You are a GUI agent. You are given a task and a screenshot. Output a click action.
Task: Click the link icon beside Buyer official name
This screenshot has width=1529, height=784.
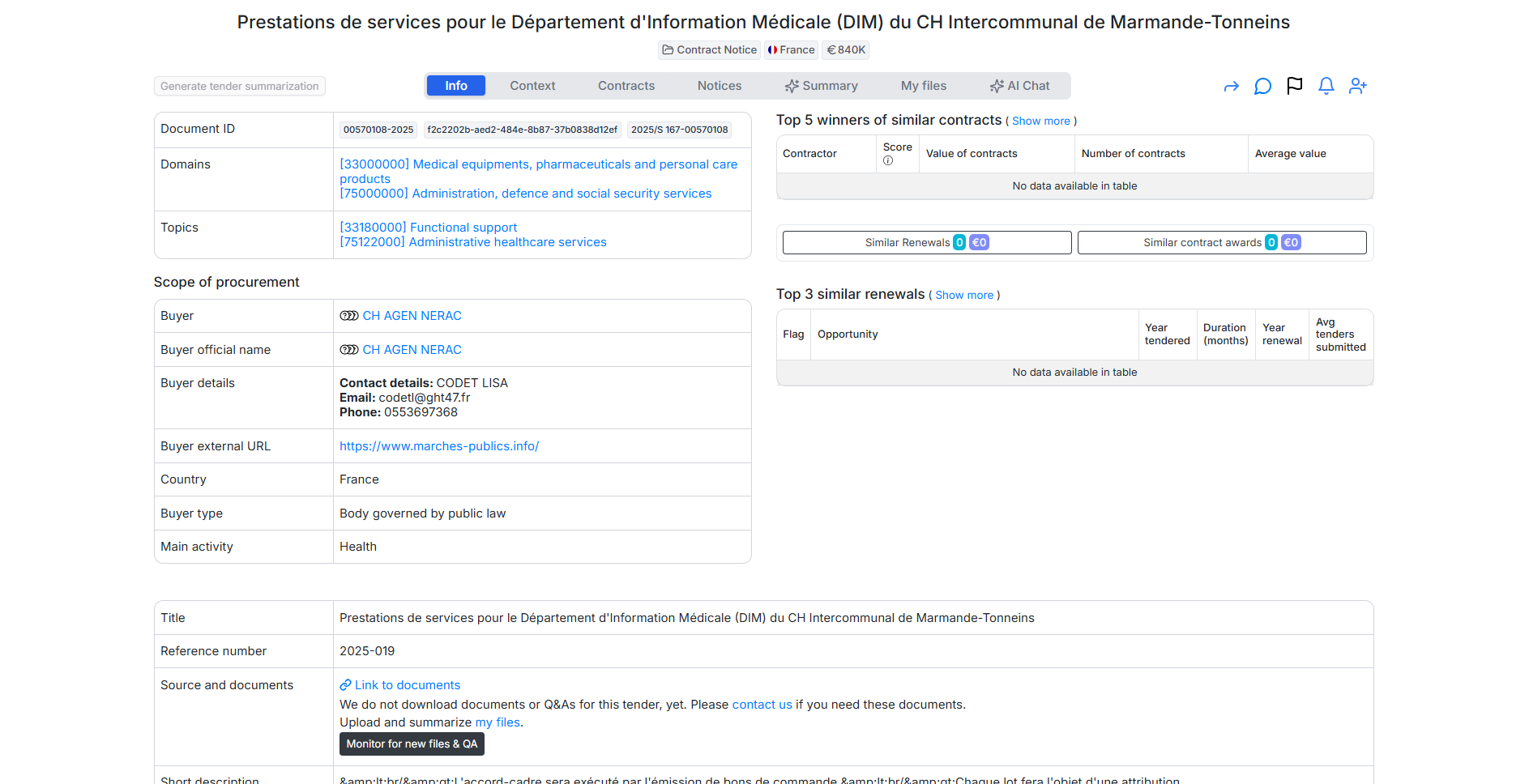tap(349, 350)
